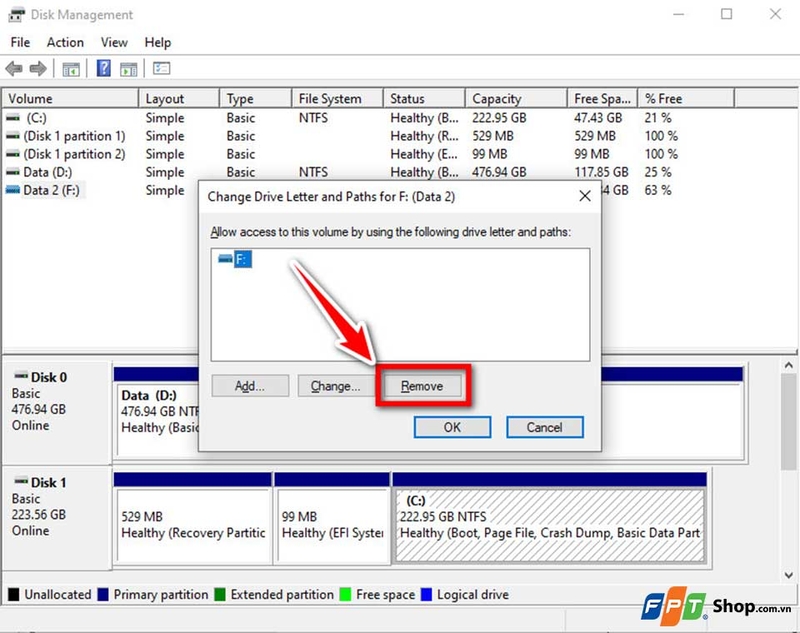Select the Disk 1 partition 1 volume icon
The width and height of the screenshot is (800, 633).
pos(13,136)
